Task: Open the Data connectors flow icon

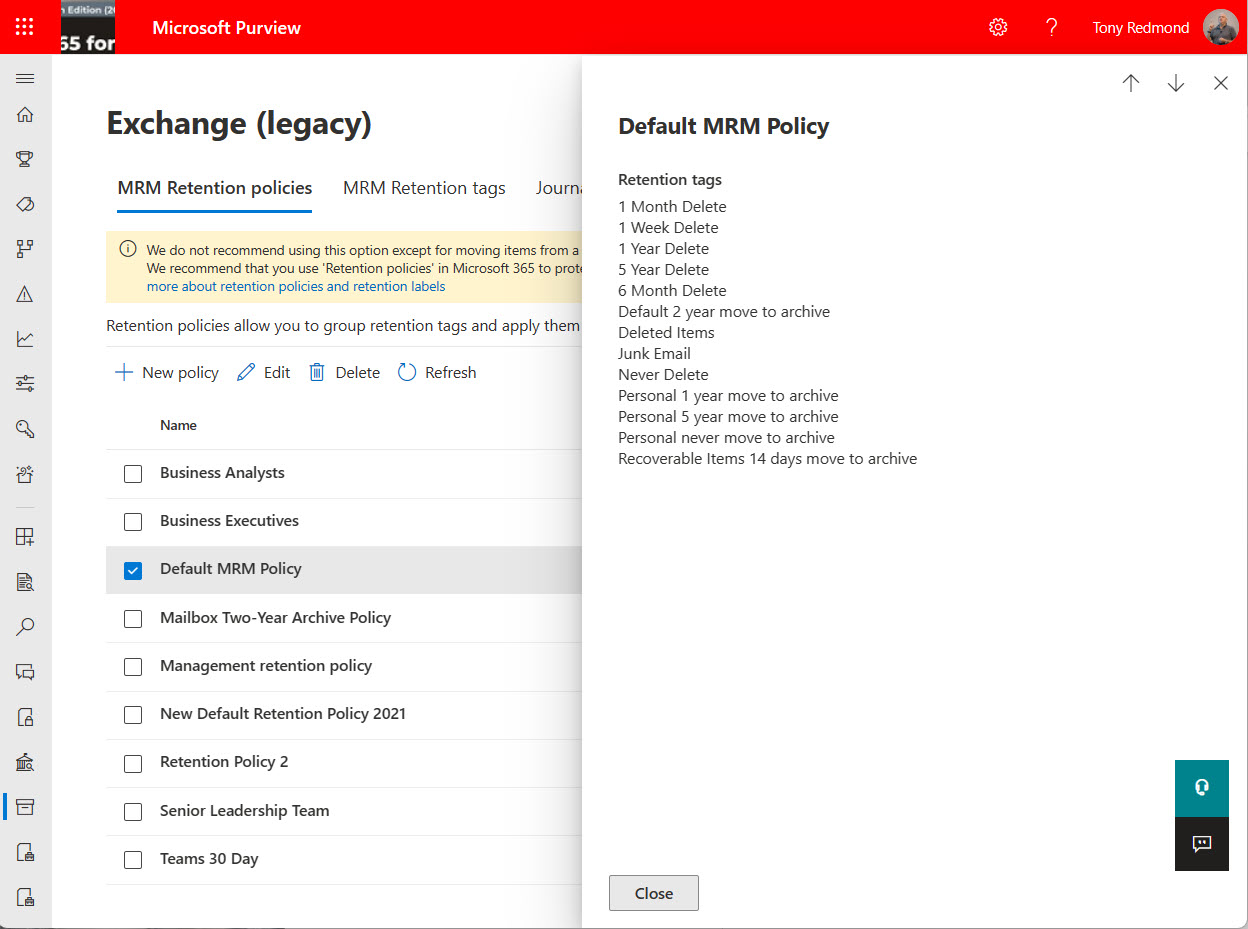Action: click(25, 249)
